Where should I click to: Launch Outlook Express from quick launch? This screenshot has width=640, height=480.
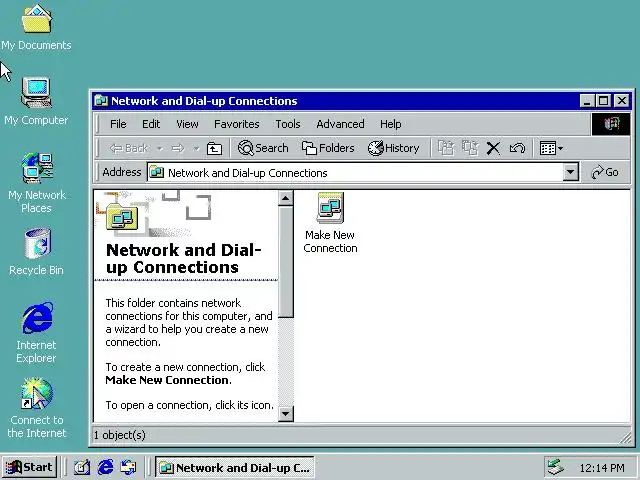[129, 467]
